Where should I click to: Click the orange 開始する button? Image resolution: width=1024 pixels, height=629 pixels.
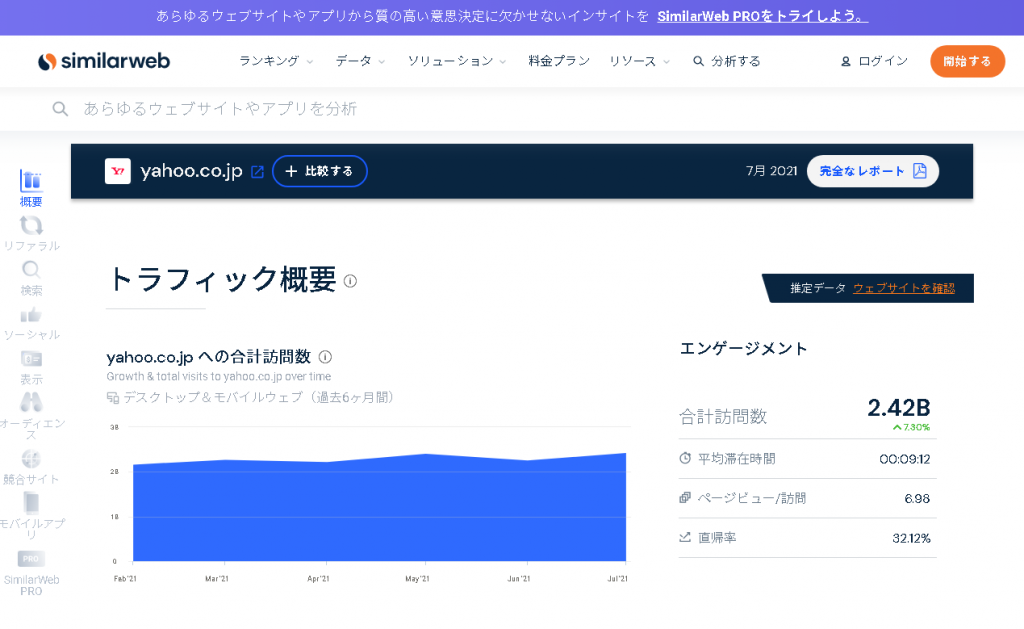click(967, 61)
